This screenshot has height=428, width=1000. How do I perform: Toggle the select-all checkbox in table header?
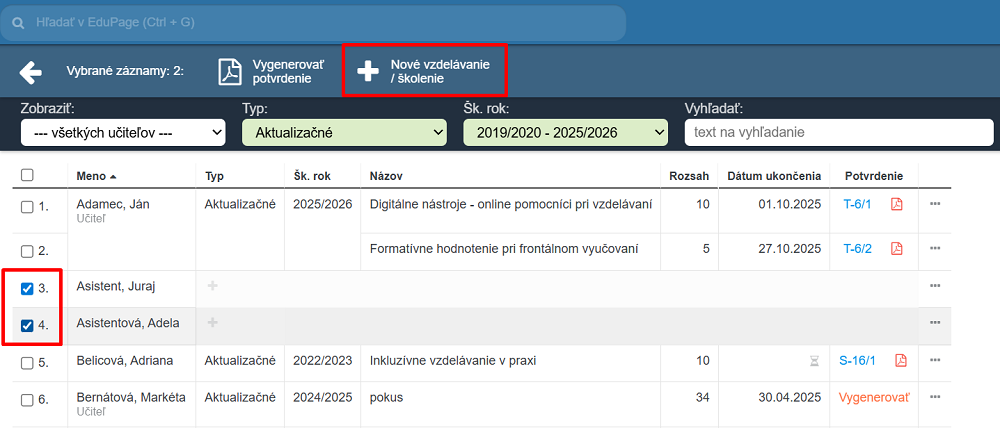pyautogui.click(x=28, y=175)
